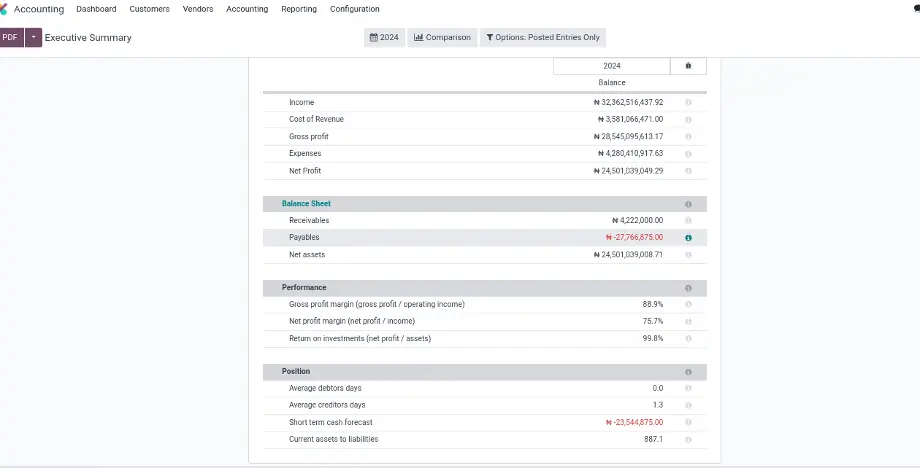920x468 pixels.
Task: Click the Cost of Revenue row label
Action: [316, 119]
